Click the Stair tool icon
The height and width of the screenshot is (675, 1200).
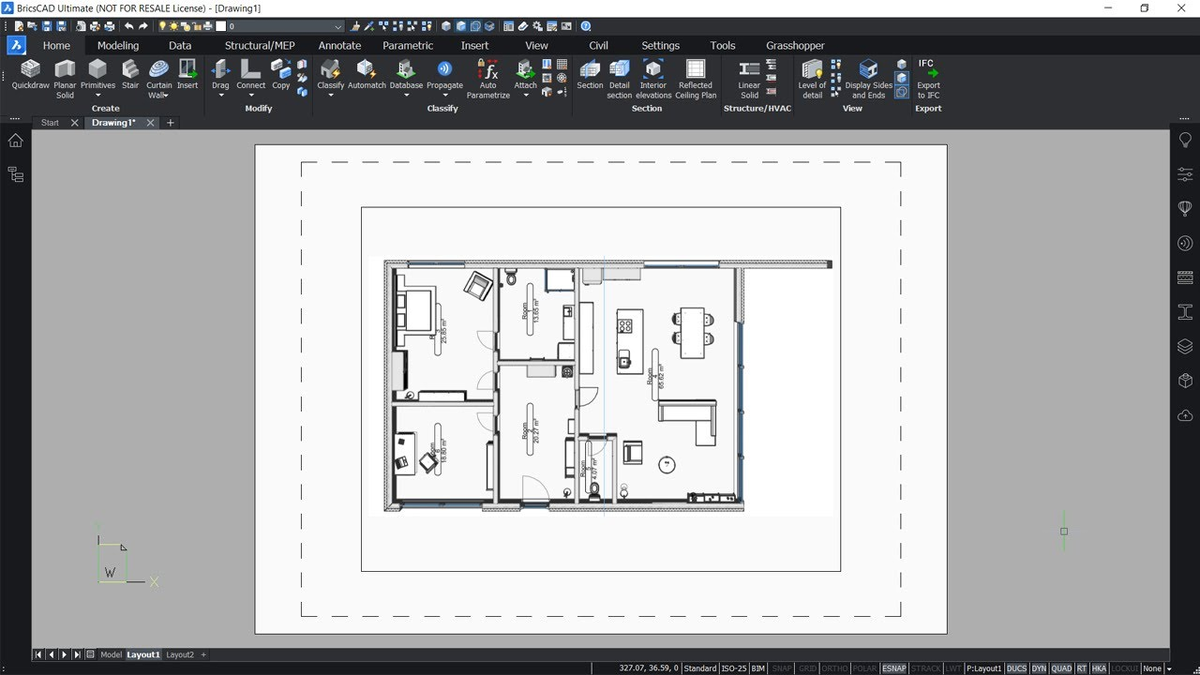(x=130, y=76)
